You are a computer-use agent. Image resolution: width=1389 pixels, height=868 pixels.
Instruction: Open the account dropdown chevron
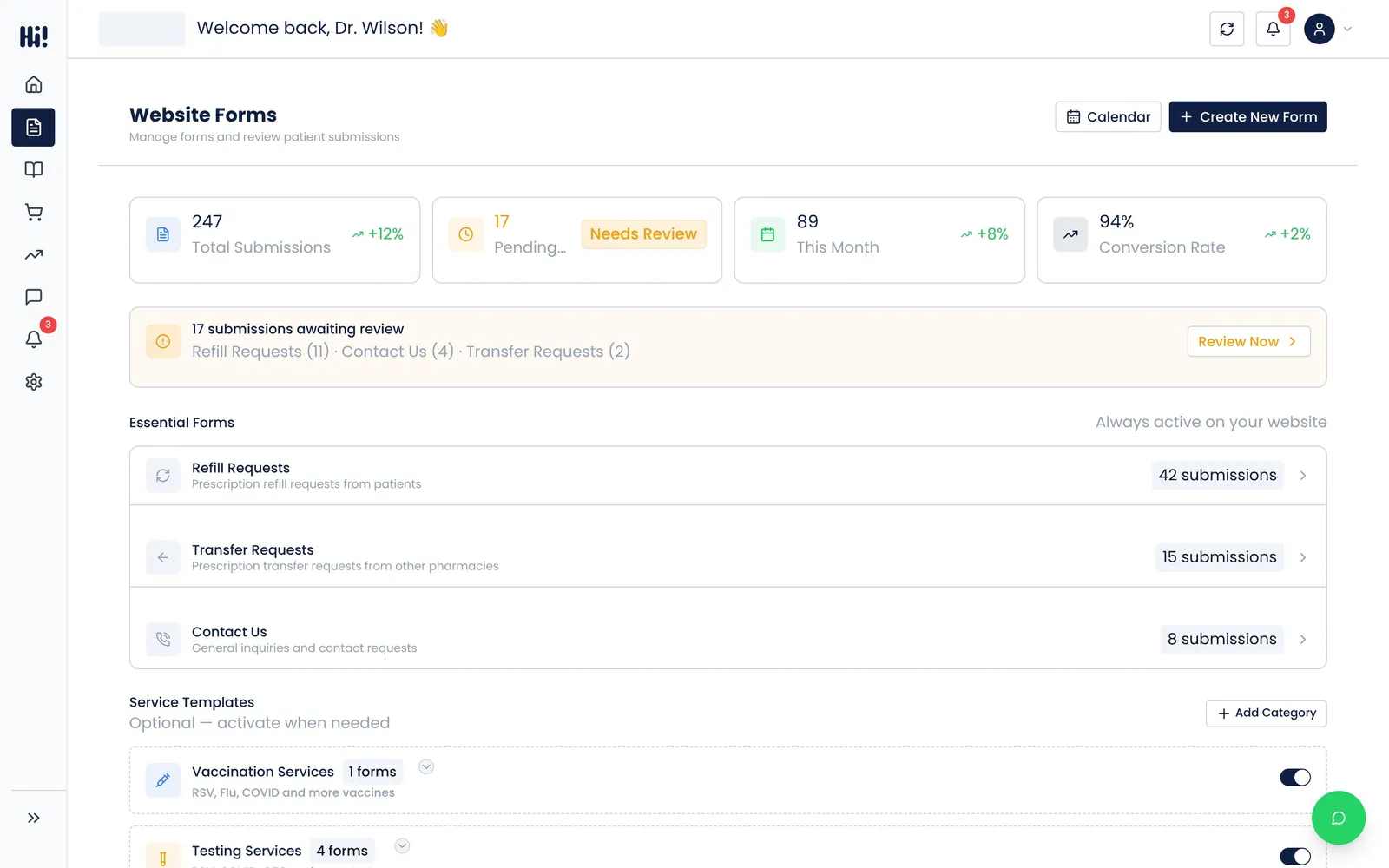1347,29
